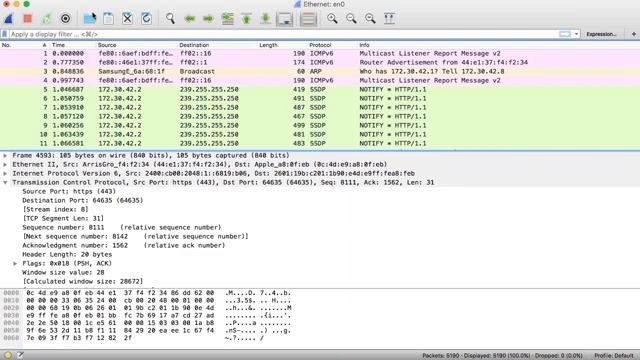This screenshot has width=640, height=360.
Task: Find a packet with magnifier icon
Action: (170, 18)
